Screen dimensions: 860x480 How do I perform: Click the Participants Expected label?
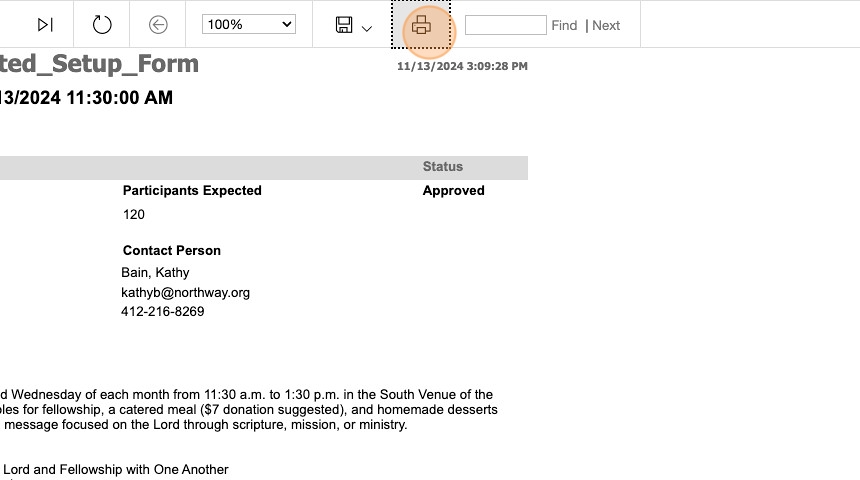(192, 190)
